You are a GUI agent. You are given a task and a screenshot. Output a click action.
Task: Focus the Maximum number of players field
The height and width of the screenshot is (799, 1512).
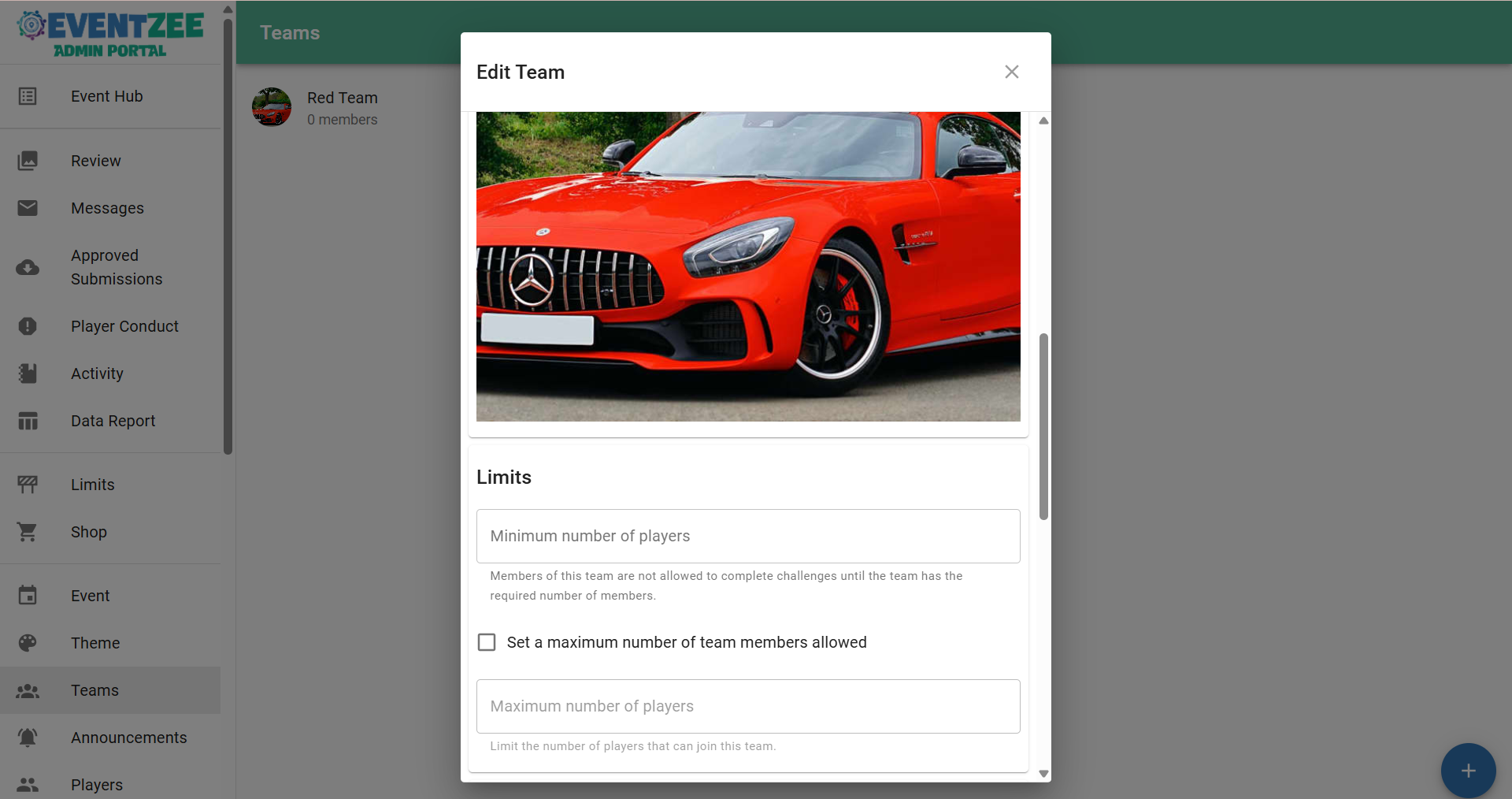coord(748,706)
